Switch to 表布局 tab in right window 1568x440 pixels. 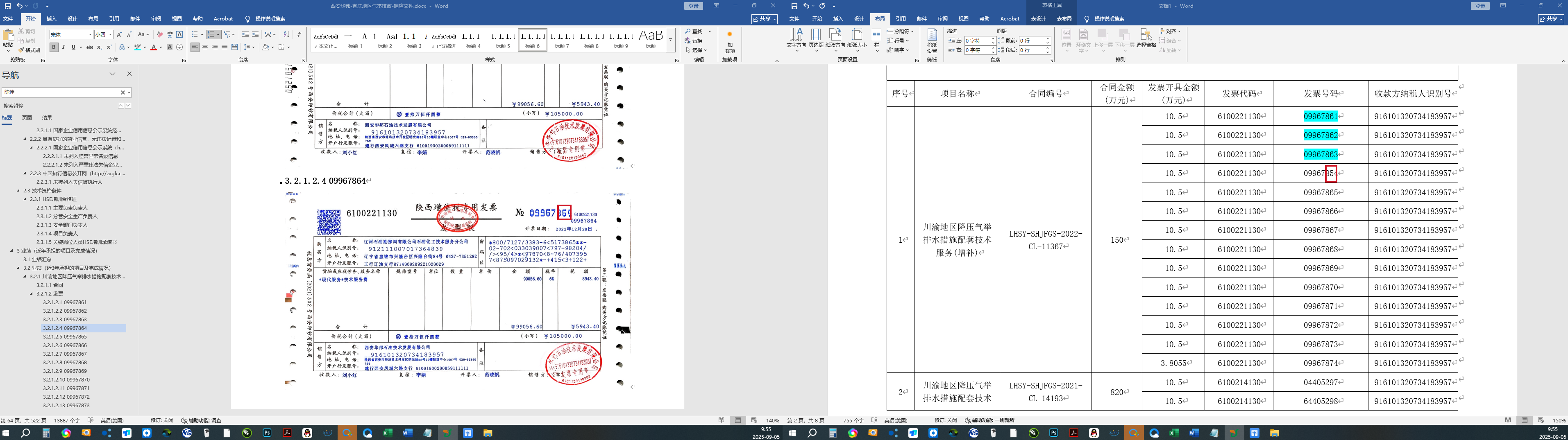coord(1064,19)
